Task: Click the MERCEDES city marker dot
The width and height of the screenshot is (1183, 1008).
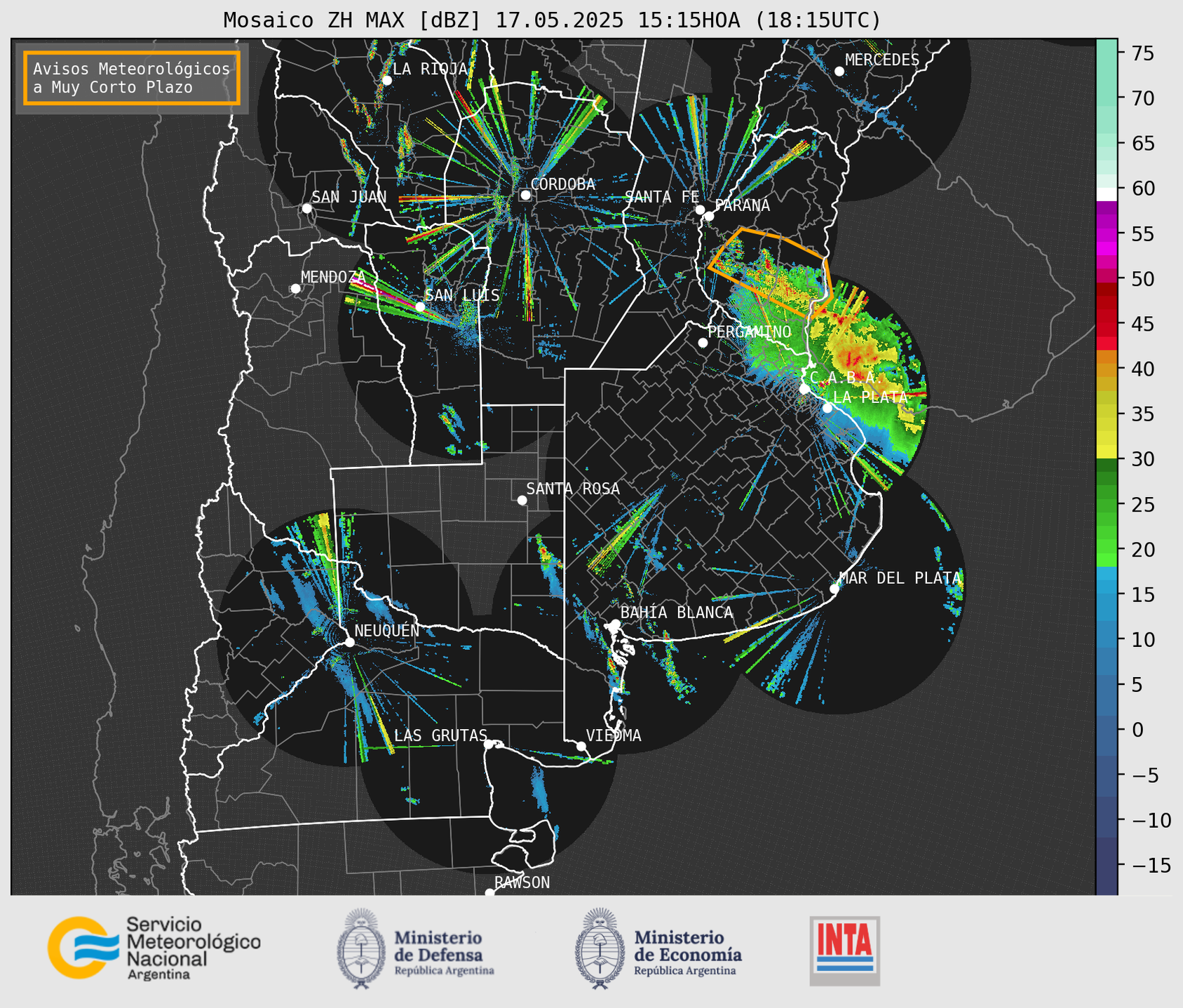Action: (839, 71)
